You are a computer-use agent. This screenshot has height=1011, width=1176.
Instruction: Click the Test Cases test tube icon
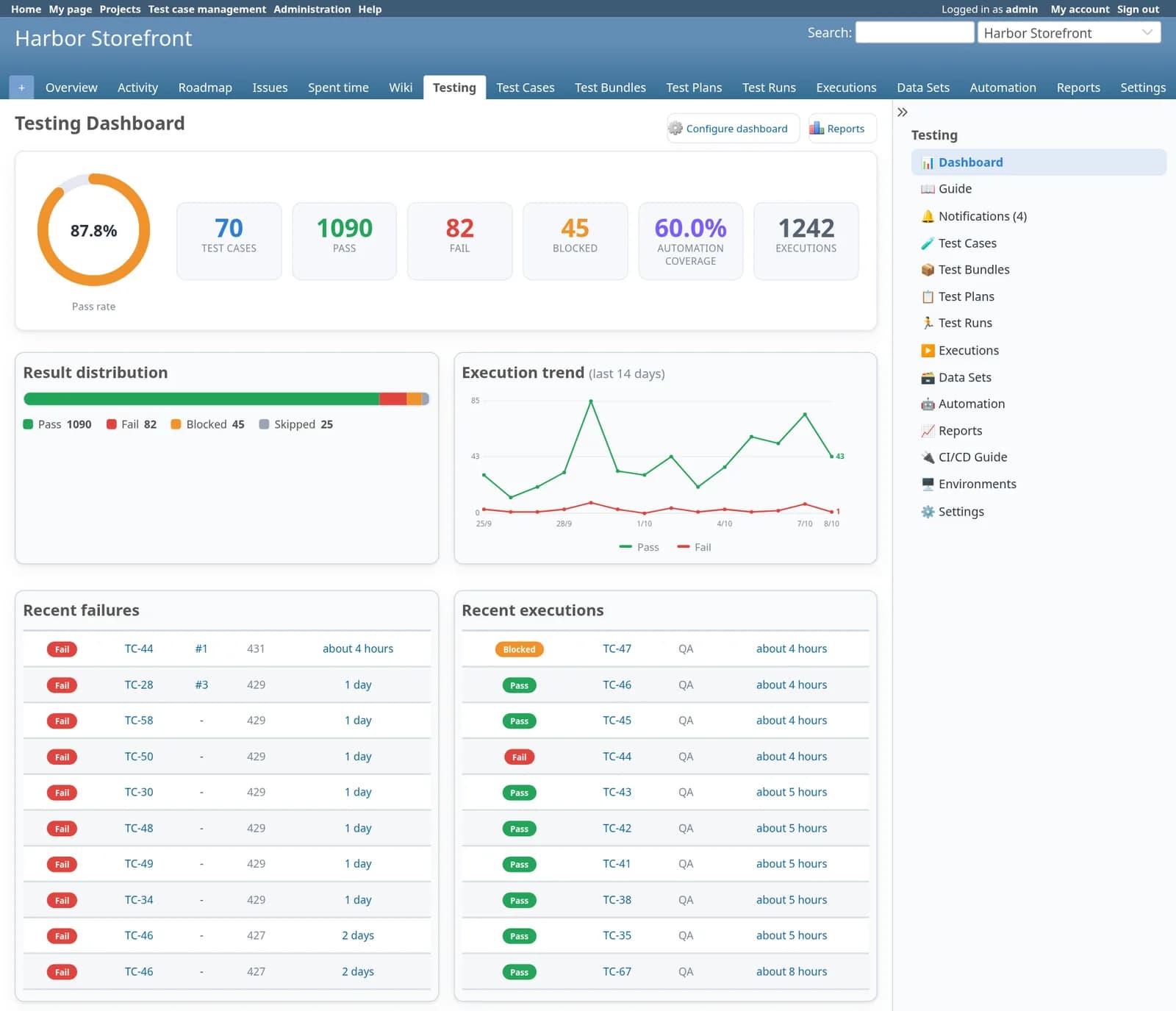928,243
